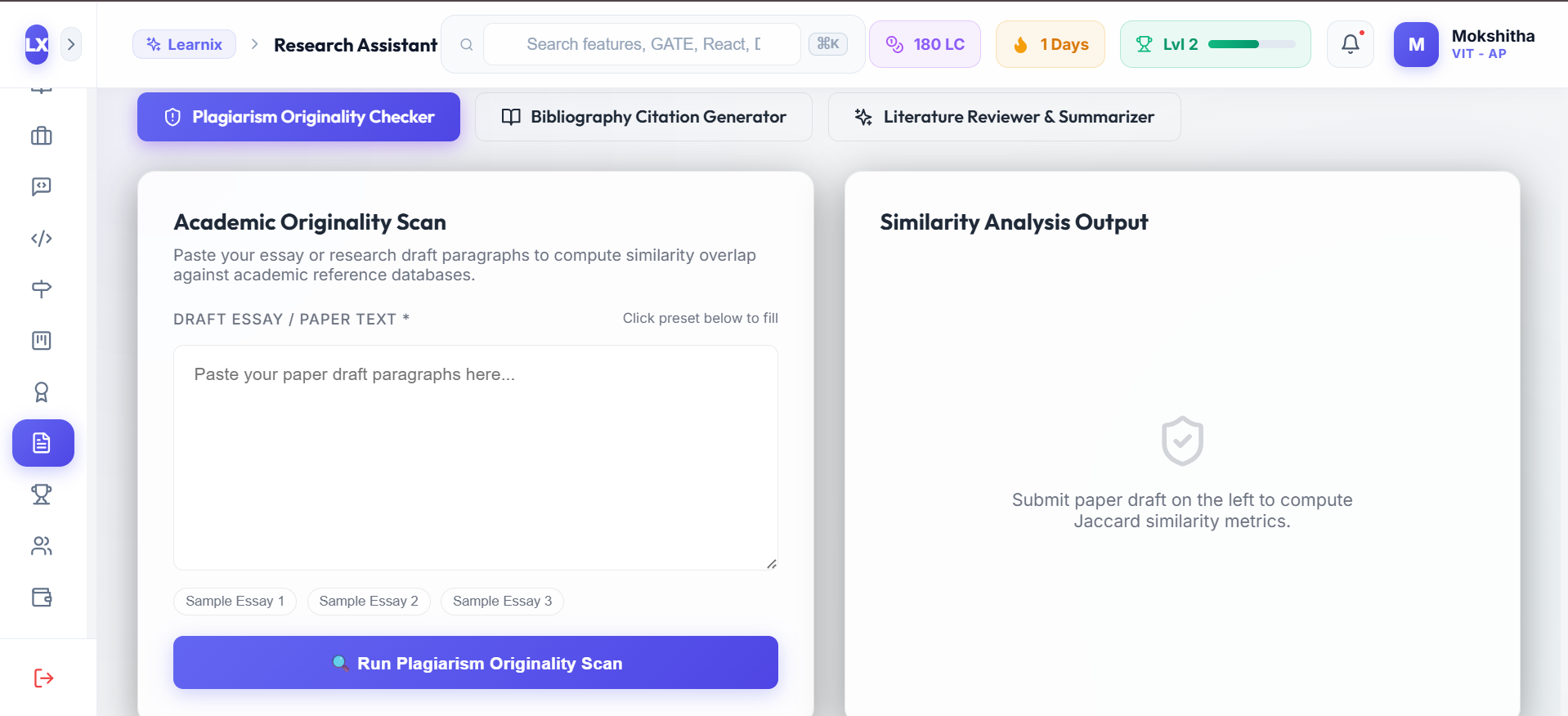Open the trophy leaderboard sidebar icon
This screenshot has height=716, width=1568.
[42, 494]
